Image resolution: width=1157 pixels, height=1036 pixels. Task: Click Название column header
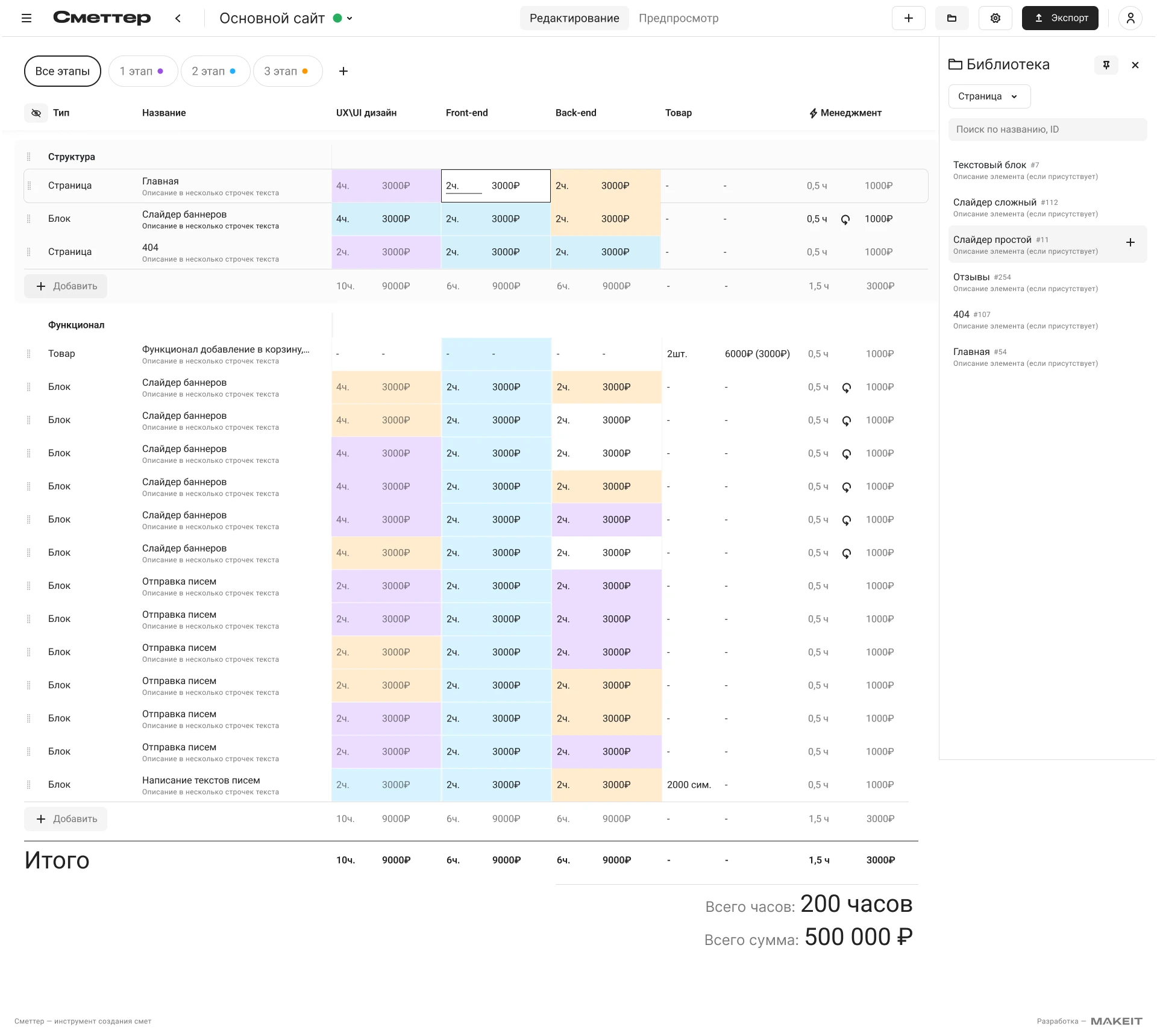tap(164, 113)
